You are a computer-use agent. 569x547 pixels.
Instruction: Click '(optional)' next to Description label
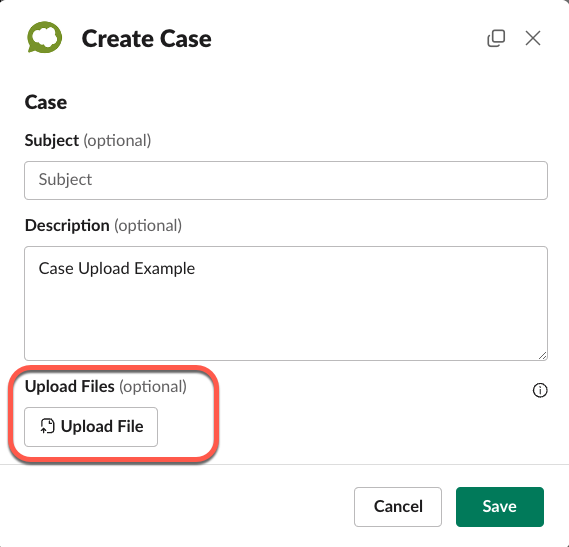tap(148, 226)
